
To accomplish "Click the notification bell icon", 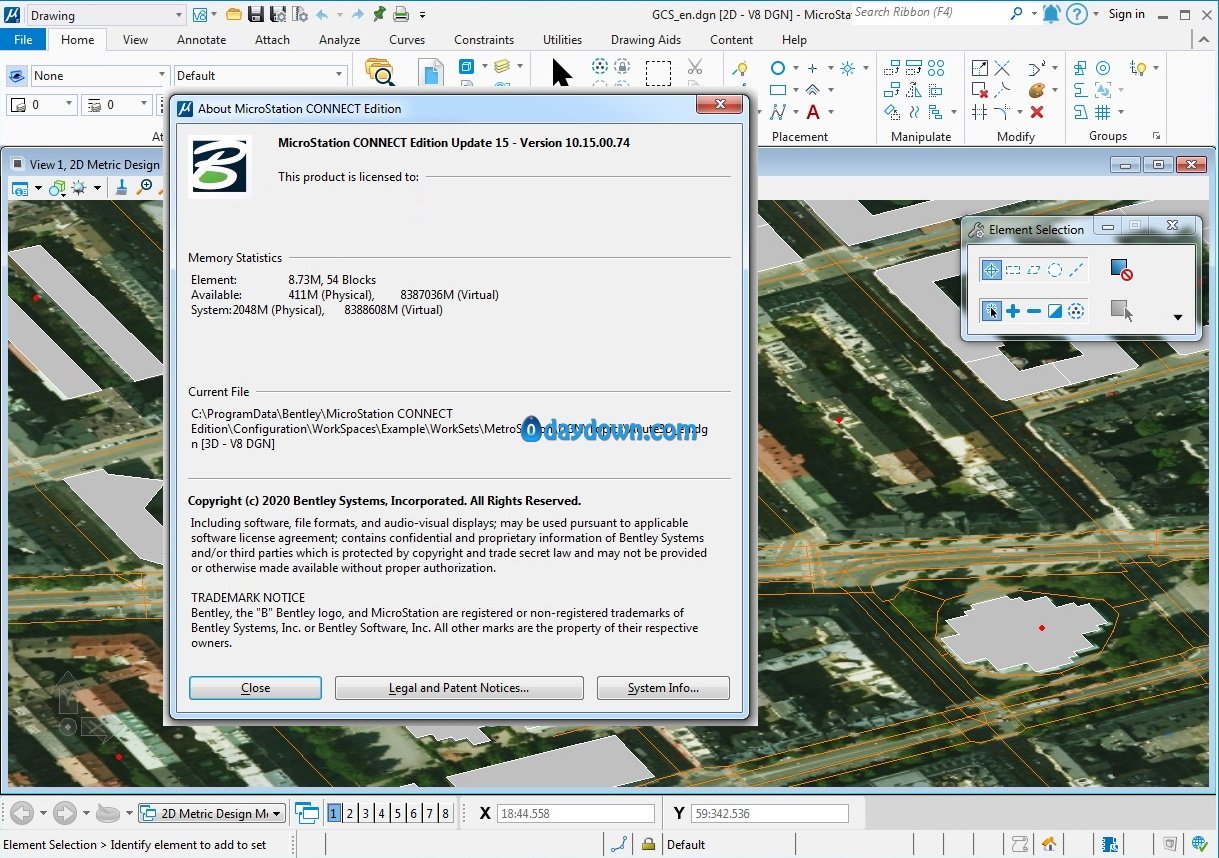I will (x=1051, y=14).
